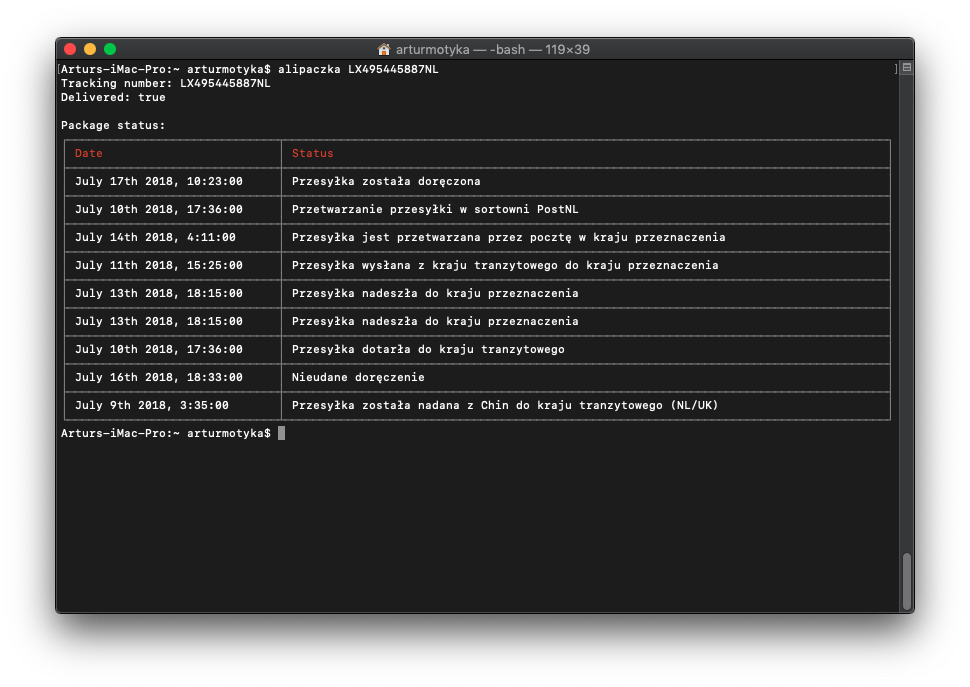Zoom the Terminal window with green button
Image resolution: width=970 pixels, height=687 pixels.
coord(110,49)
